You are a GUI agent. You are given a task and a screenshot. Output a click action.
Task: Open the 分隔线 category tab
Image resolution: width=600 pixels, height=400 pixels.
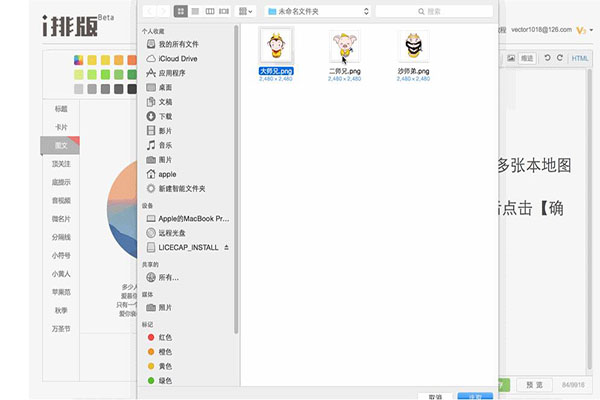pyautogui.click(x=61, y=236)
